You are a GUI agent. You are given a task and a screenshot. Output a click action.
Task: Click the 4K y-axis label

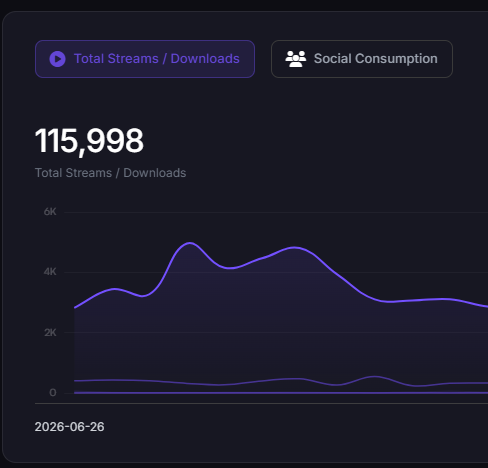(x=50, y=272)
